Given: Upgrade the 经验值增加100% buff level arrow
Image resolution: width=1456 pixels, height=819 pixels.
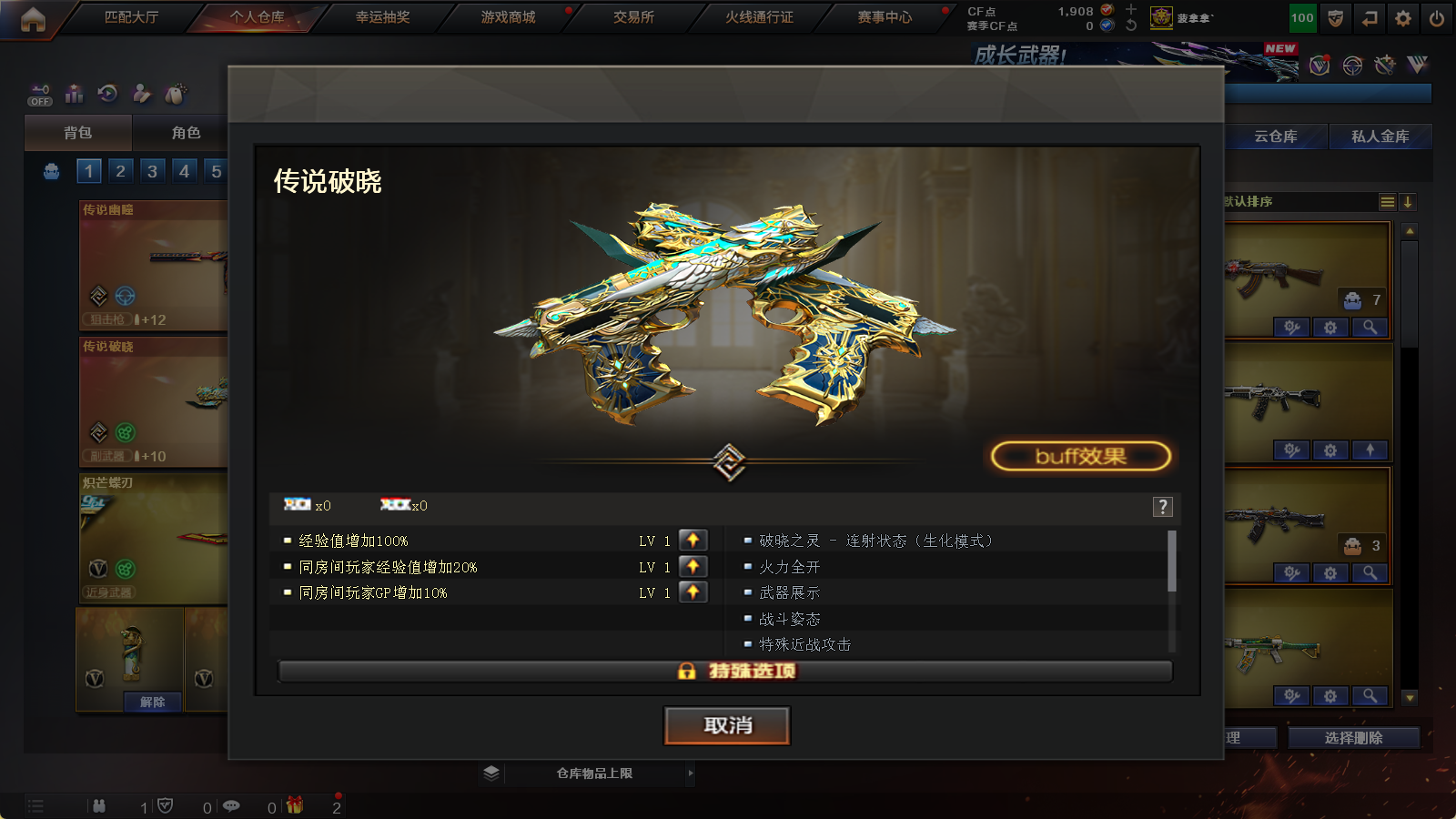Looking at the screenshot, I should [x=693, y=541].
